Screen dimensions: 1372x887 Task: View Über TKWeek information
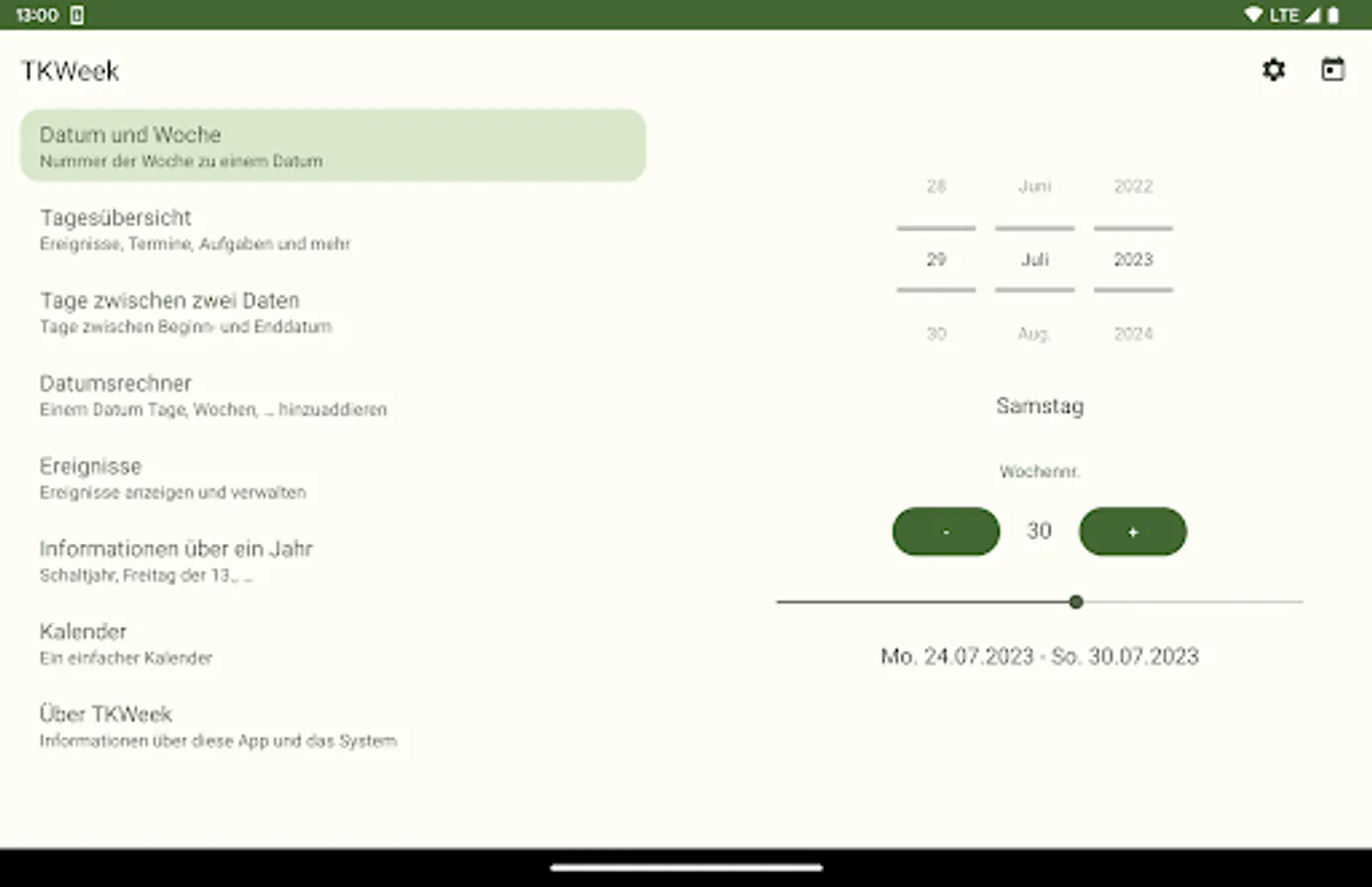pyautogui.click(x=333, y=725)
